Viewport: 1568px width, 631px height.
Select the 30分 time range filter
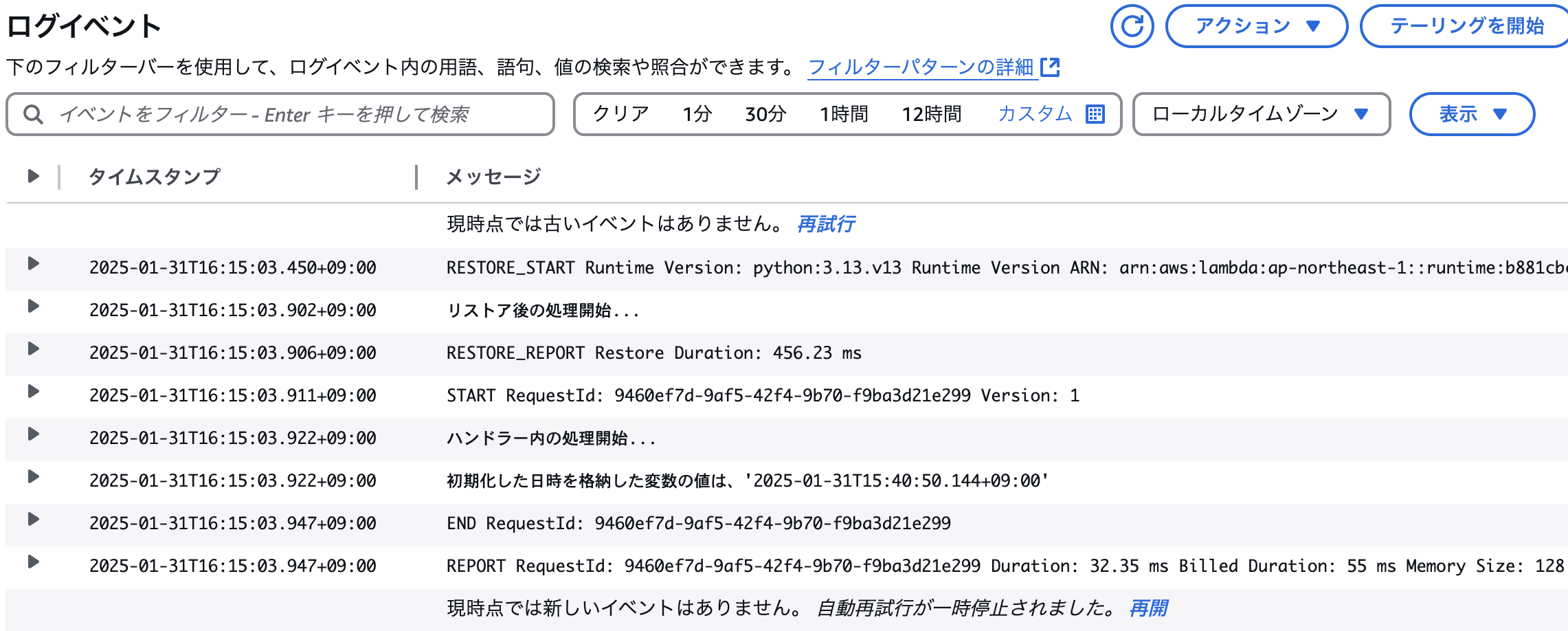(763, 114)
